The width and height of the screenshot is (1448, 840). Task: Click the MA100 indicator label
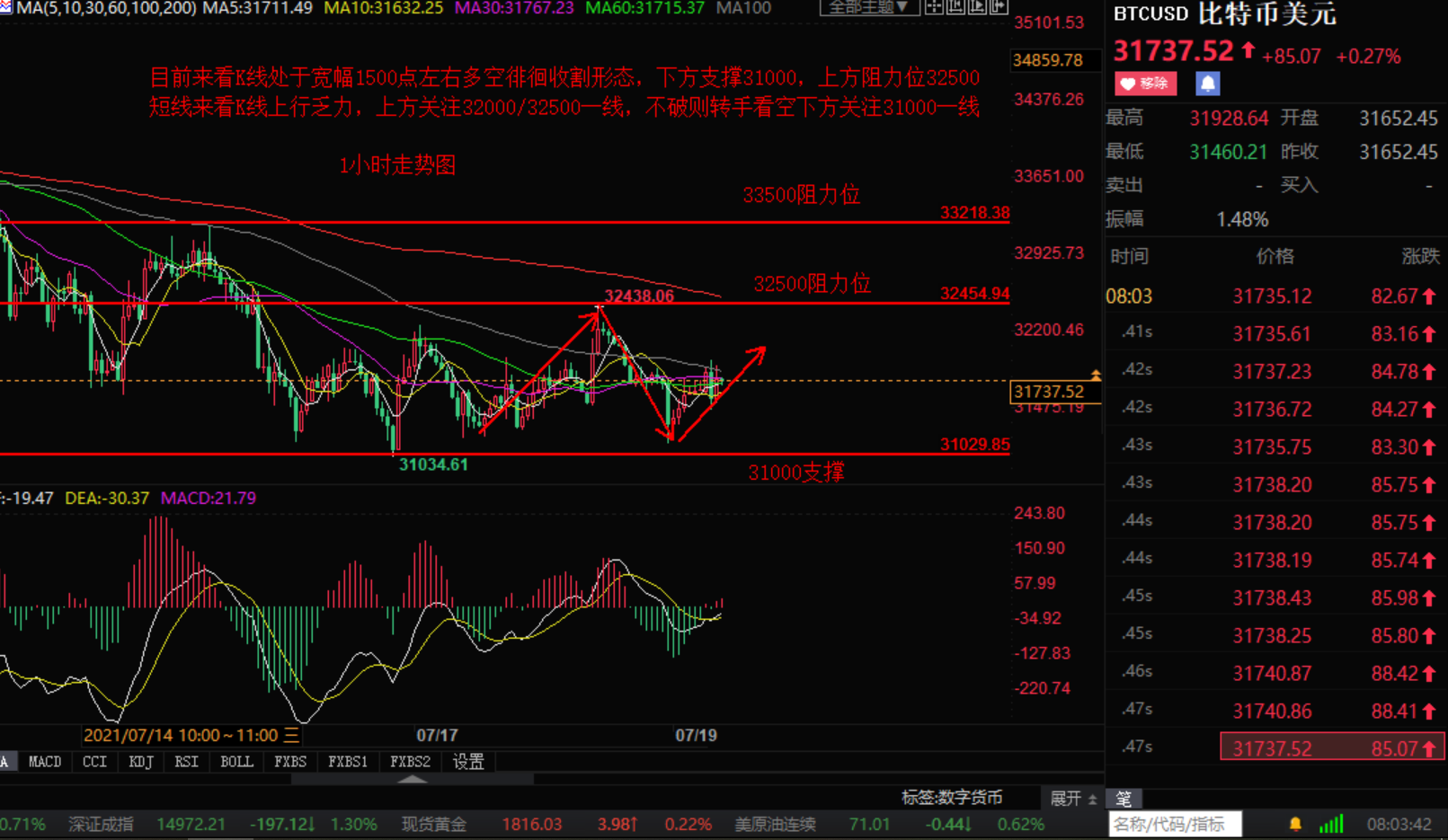(x=743, y=8)
